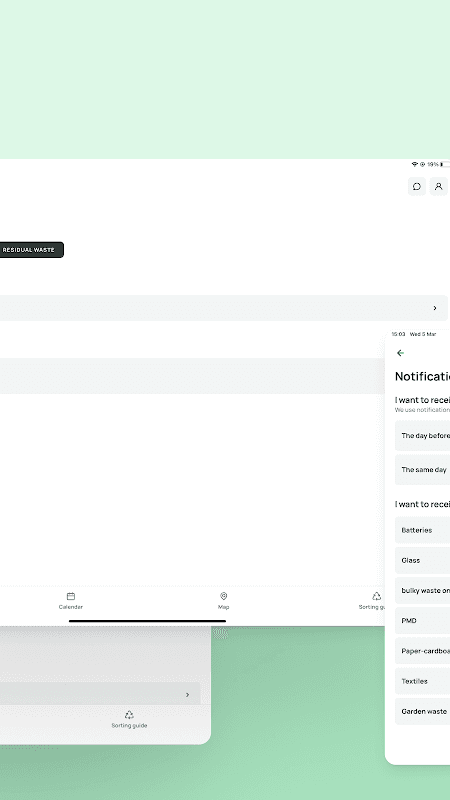Open Sorting guide tab in lower window
Image resolution: width=450 pixels, height=800 pixels.
tap(129, 719)
